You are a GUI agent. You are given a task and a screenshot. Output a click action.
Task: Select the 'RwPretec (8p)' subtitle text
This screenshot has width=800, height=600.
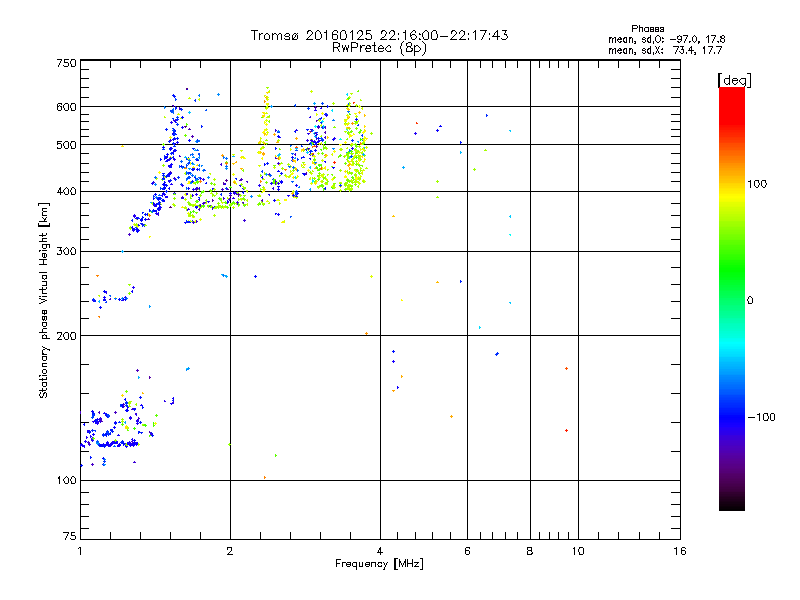click(379, 48)
